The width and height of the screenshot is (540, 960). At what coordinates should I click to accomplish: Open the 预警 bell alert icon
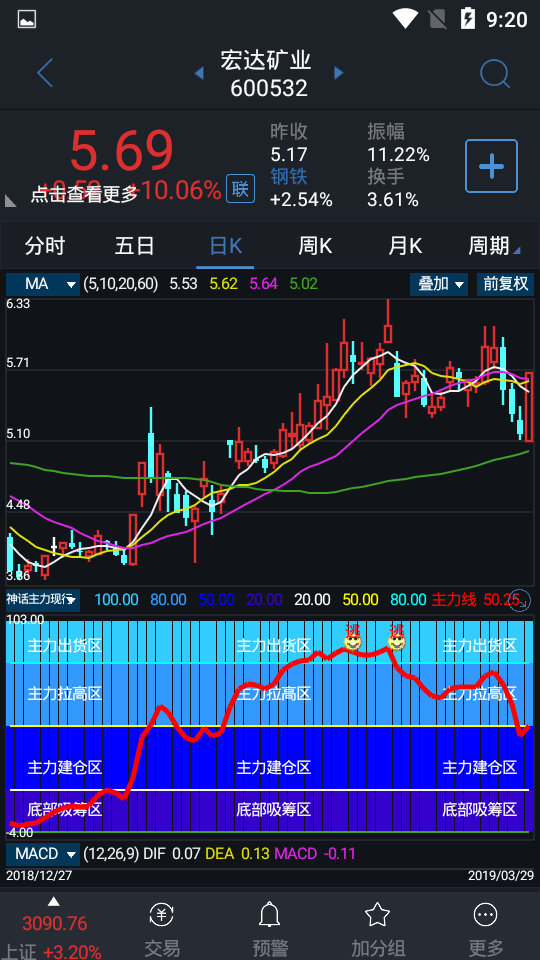[269, 915]
